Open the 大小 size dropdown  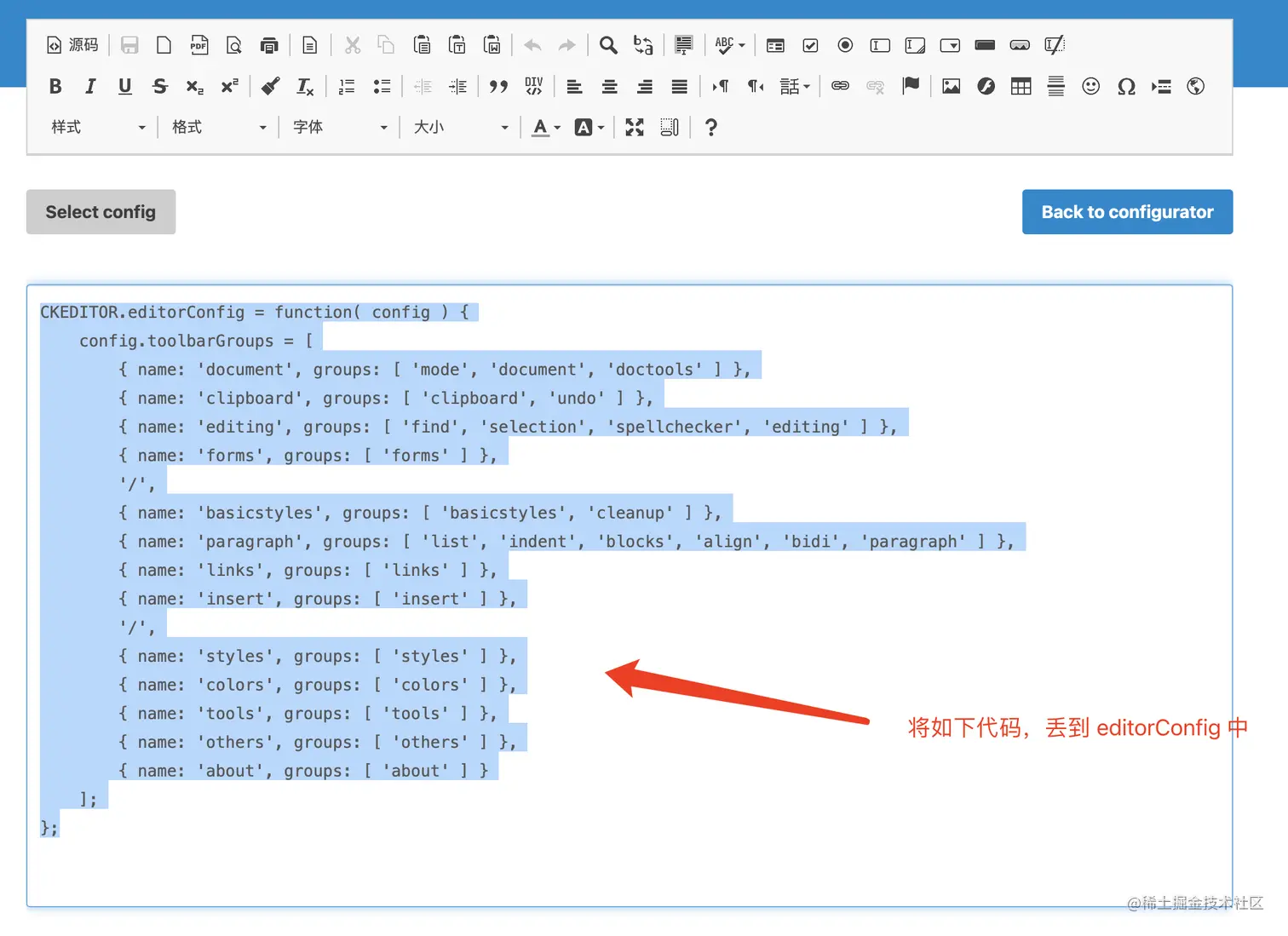(461, 127)
